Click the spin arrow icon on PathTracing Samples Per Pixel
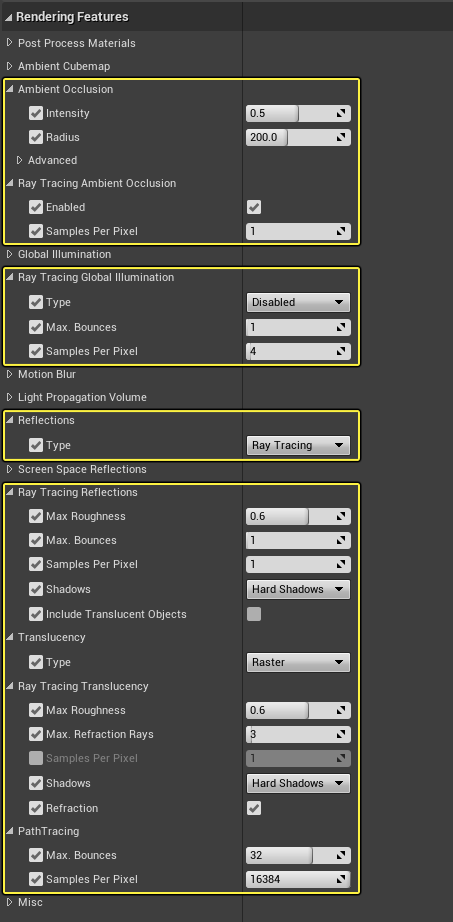 coord(341,880)
